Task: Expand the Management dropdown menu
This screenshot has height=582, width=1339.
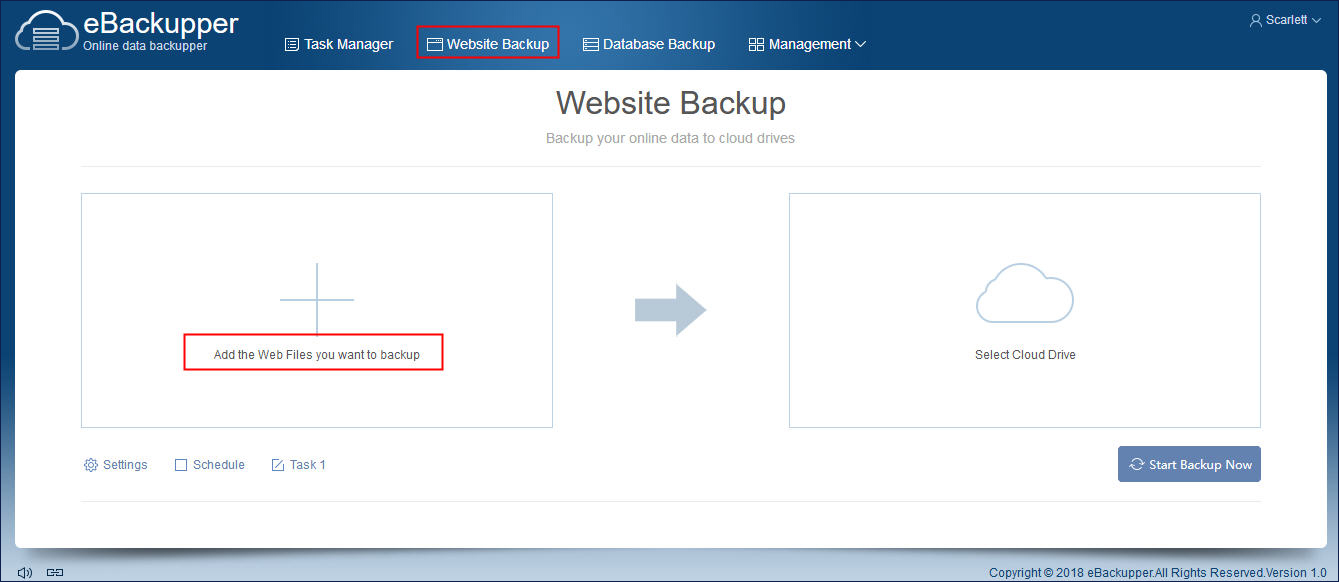Action: coord(807,44)
